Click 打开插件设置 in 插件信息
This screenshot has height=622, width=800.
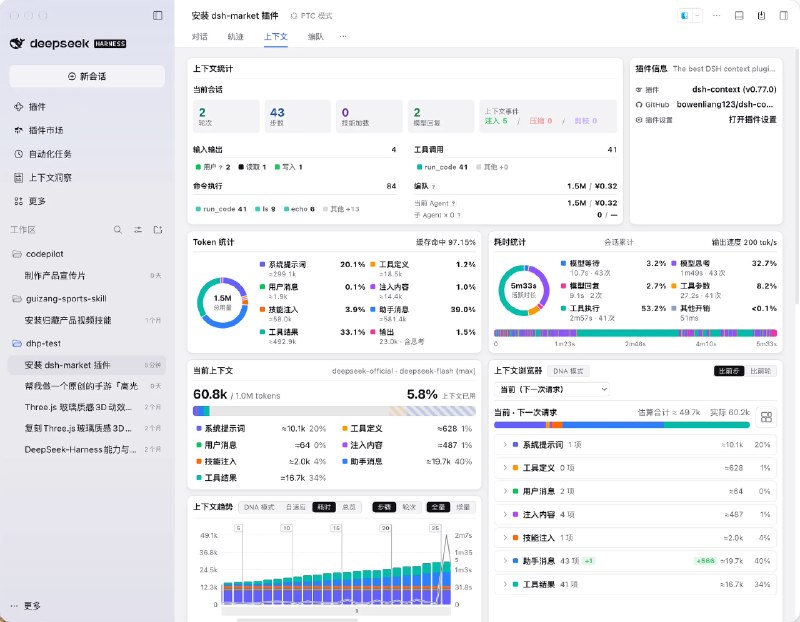pos(752,120)
